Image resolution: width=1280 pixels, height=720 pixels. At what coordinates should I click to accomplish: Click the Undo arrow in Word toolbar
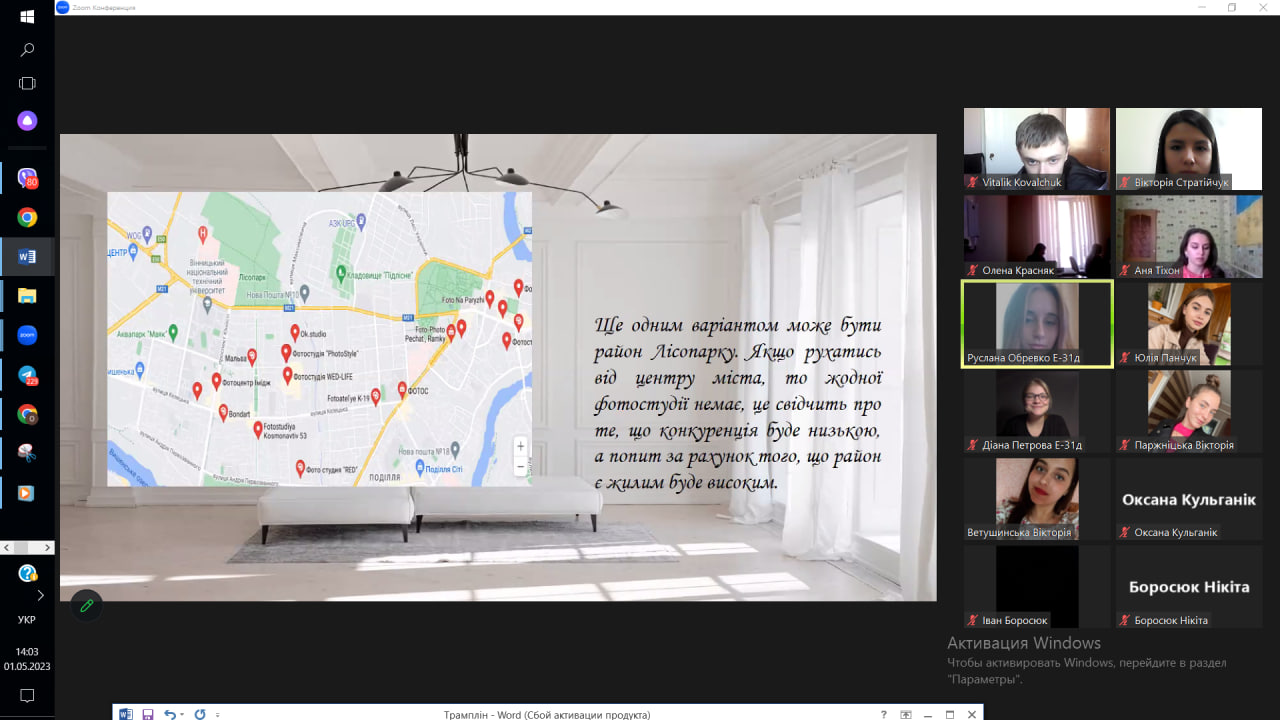[169, 715]
